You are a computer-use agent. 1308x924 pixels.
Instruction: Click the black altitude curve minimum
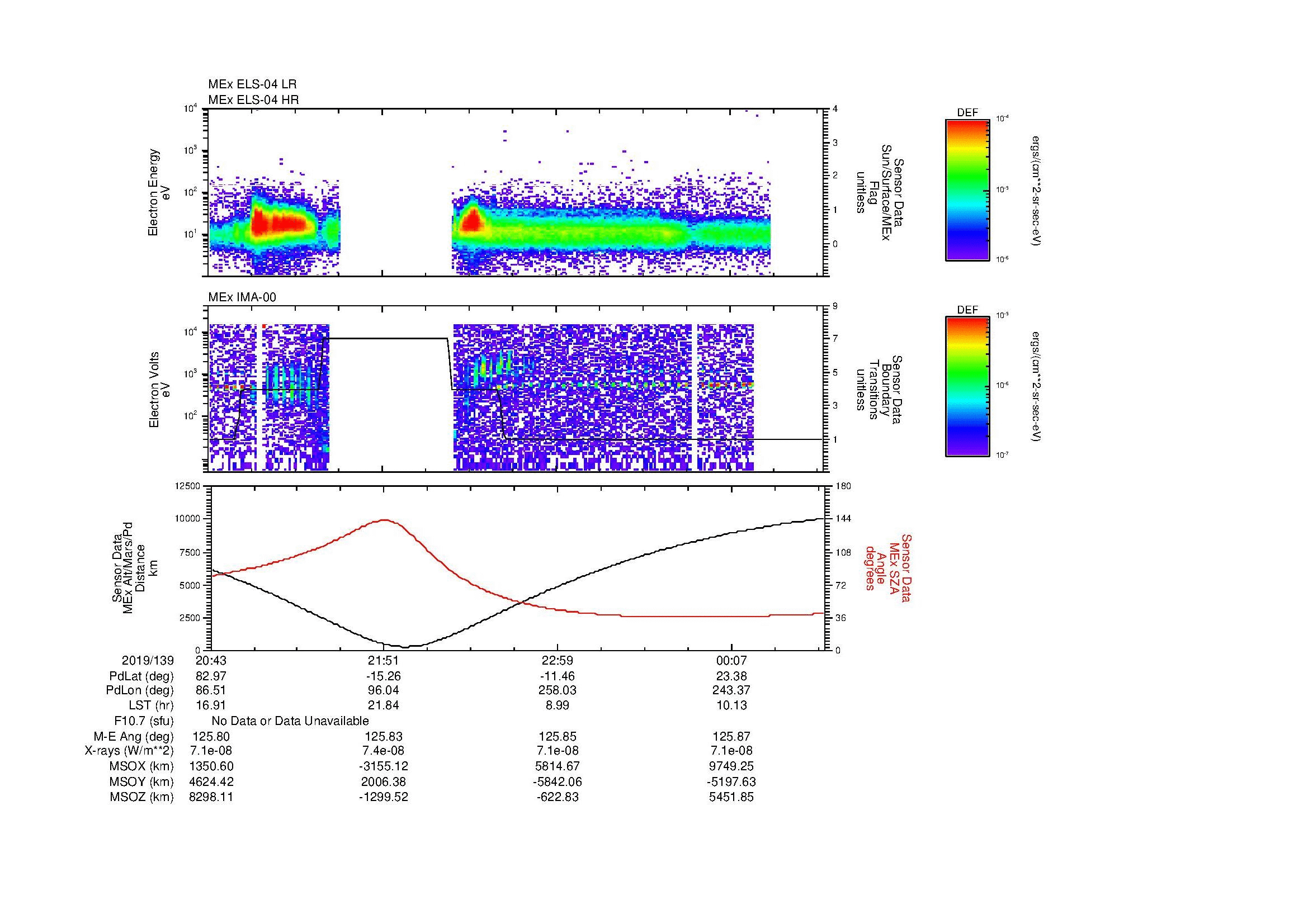tap(405, 647)
